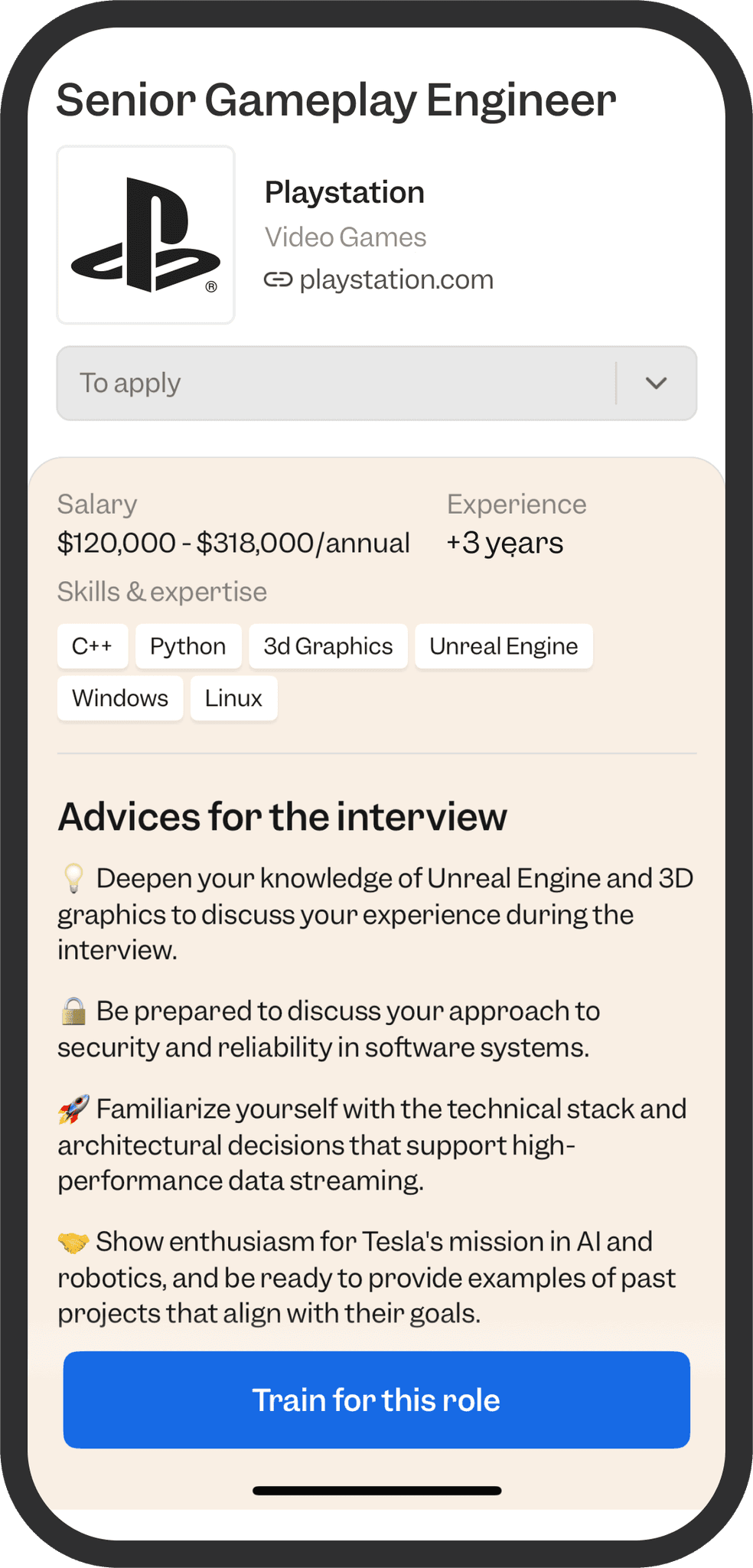Select the 3d Graphics skill chip
This screenshot has height=1568, width=753.
[x=328, y=645]
